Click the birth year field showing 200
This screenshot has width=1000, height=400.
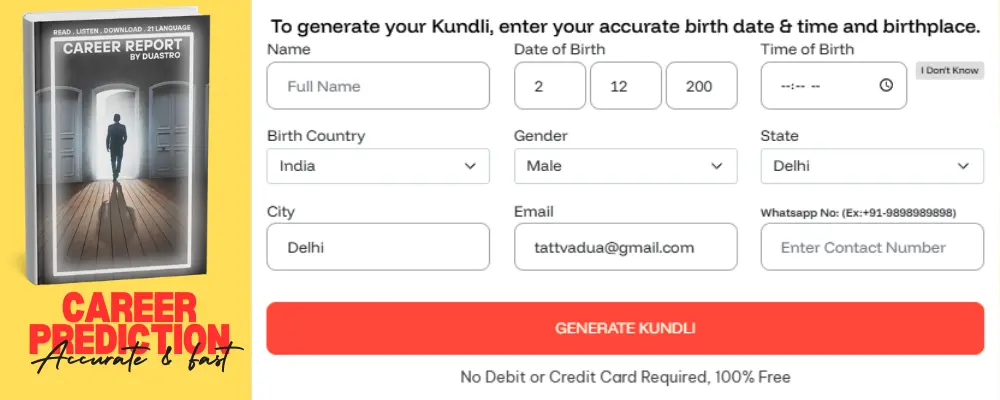click(x=701, y=86)
